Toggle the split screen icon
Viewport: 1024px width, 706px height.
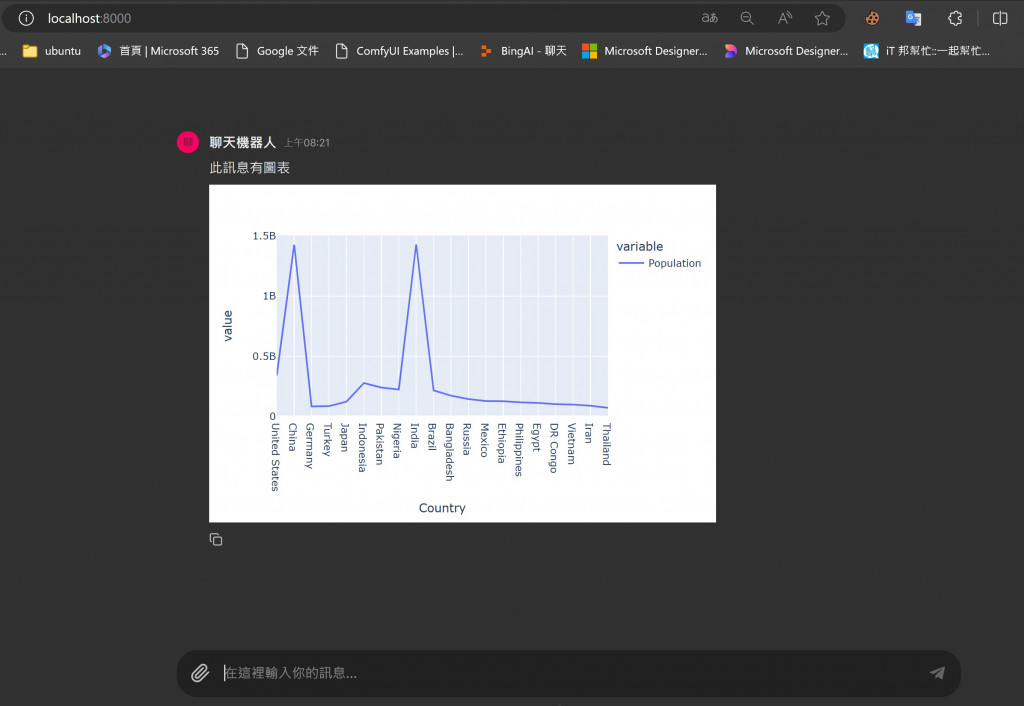(1000, 18)
